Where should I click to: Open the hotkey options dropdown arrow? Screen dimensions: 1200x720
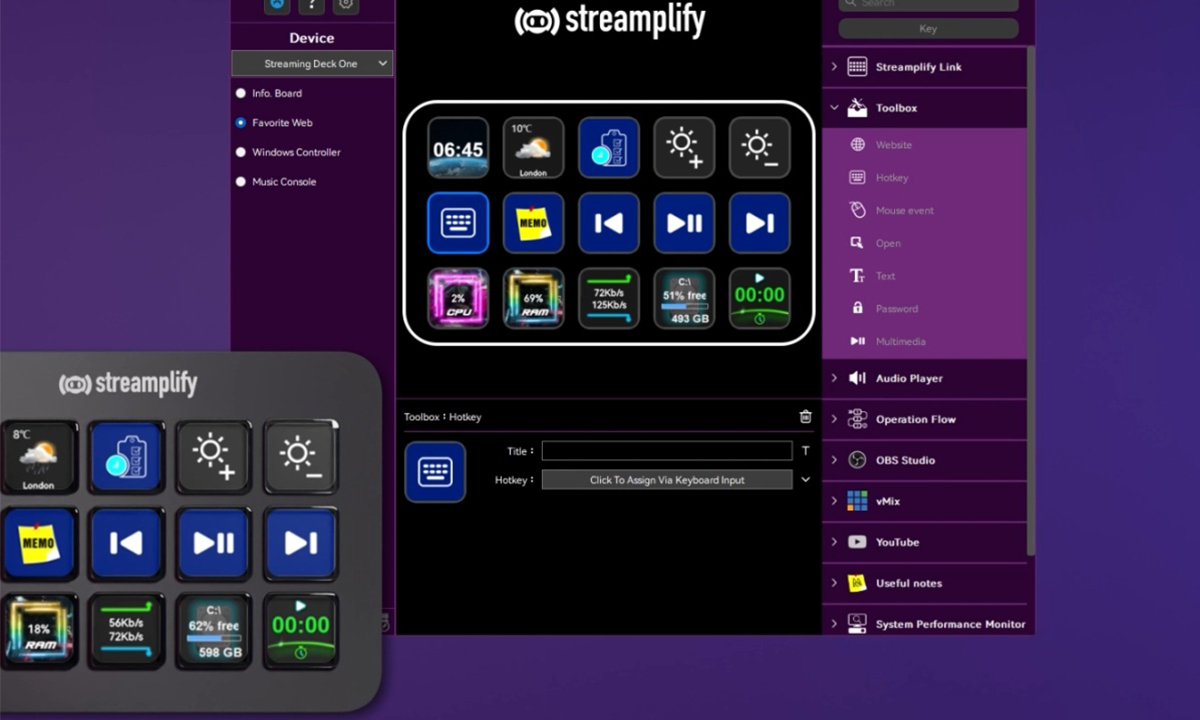tap(806, 480)
